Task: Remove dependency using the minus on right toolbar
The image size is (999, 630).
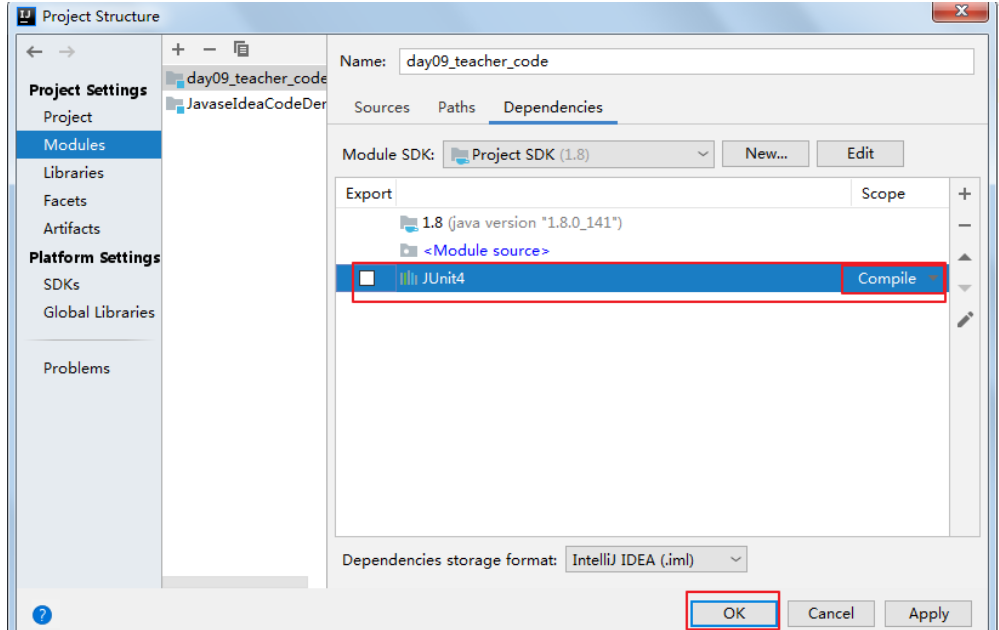Action: [965, 226]
